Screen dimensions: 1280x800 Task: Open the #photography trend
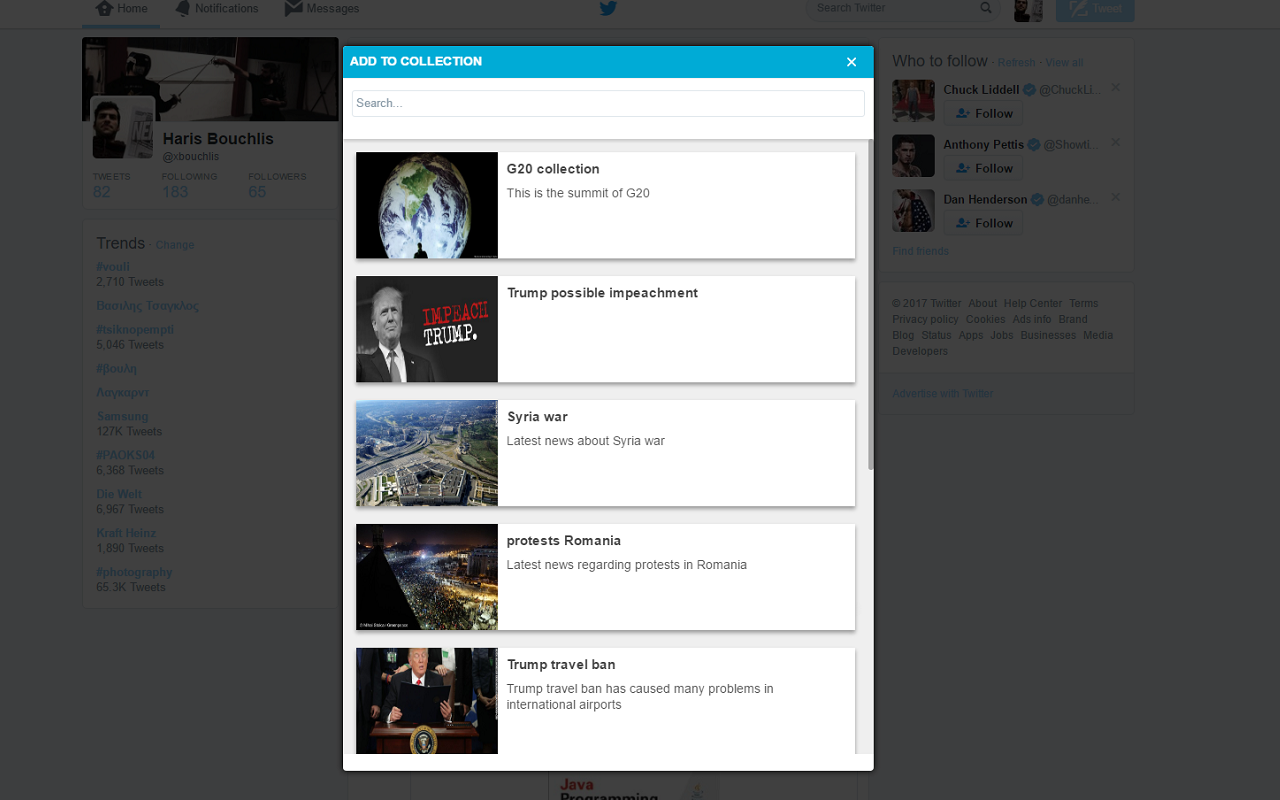(x=134, y=572)
